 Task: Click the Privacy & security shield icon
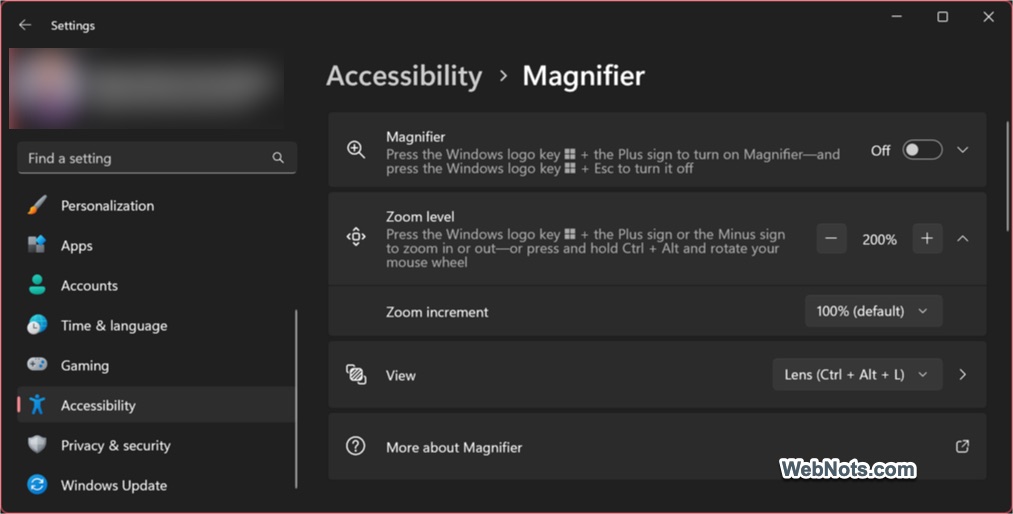tap(37, 445)
